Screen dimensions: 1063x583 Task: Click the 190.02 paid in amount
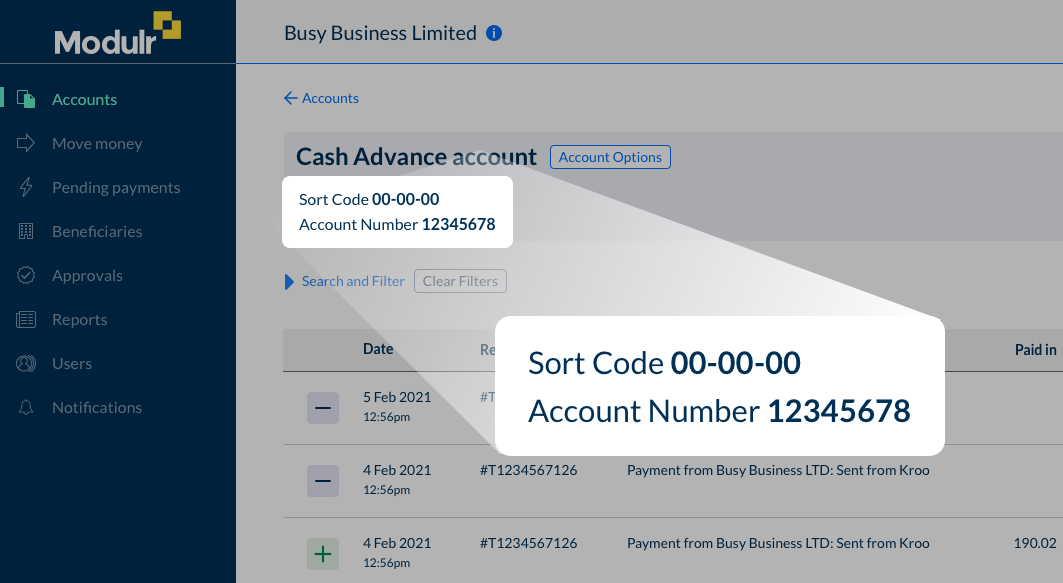point(1035,543)
